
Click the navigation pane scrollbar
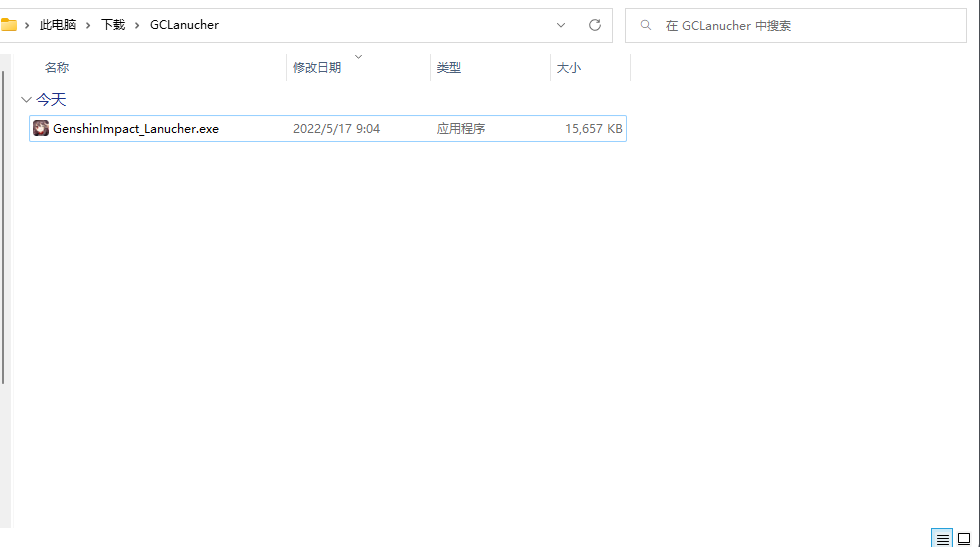coord(3,227)
